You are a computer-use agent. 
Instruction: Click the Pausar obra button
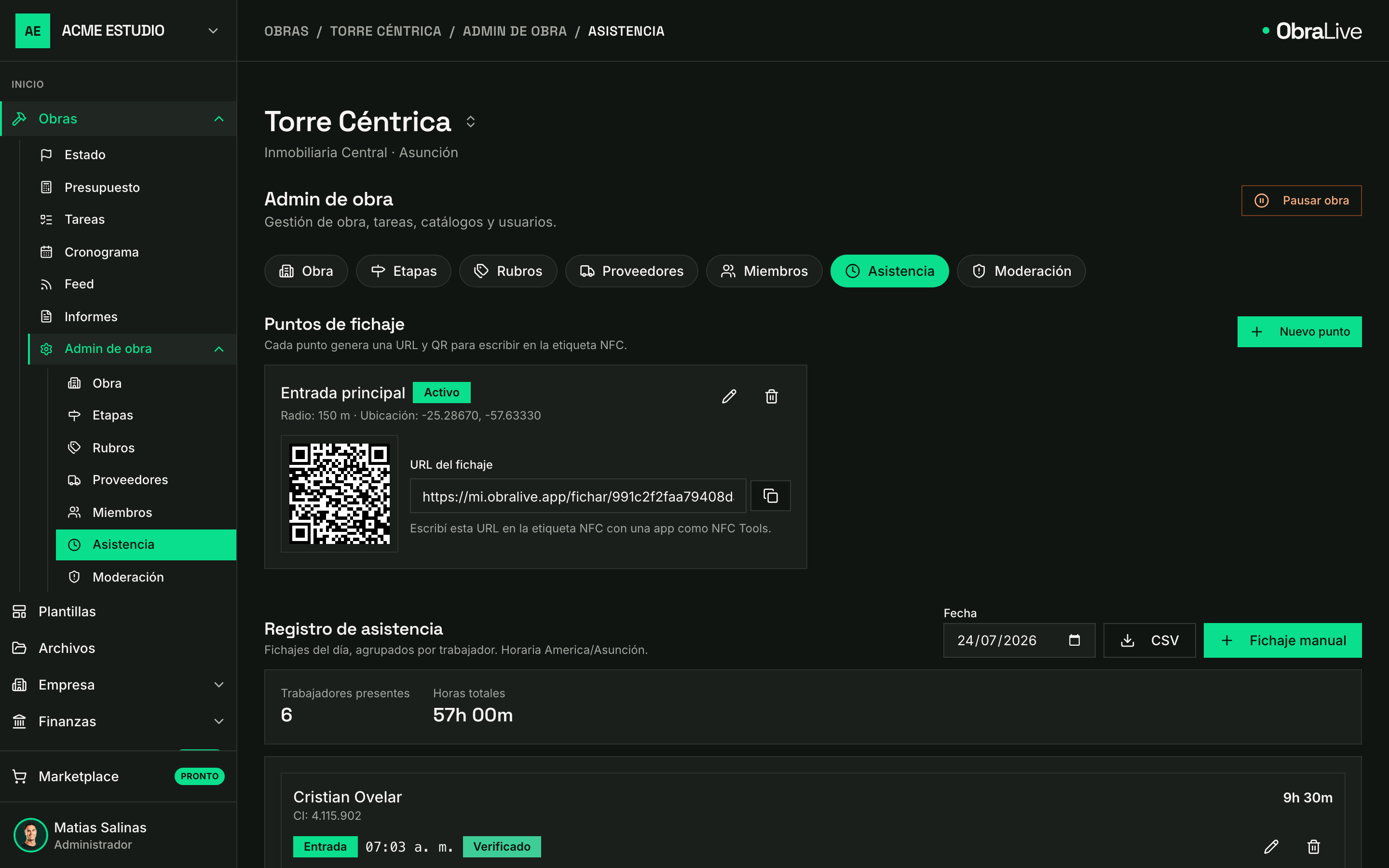[1301, 200]
